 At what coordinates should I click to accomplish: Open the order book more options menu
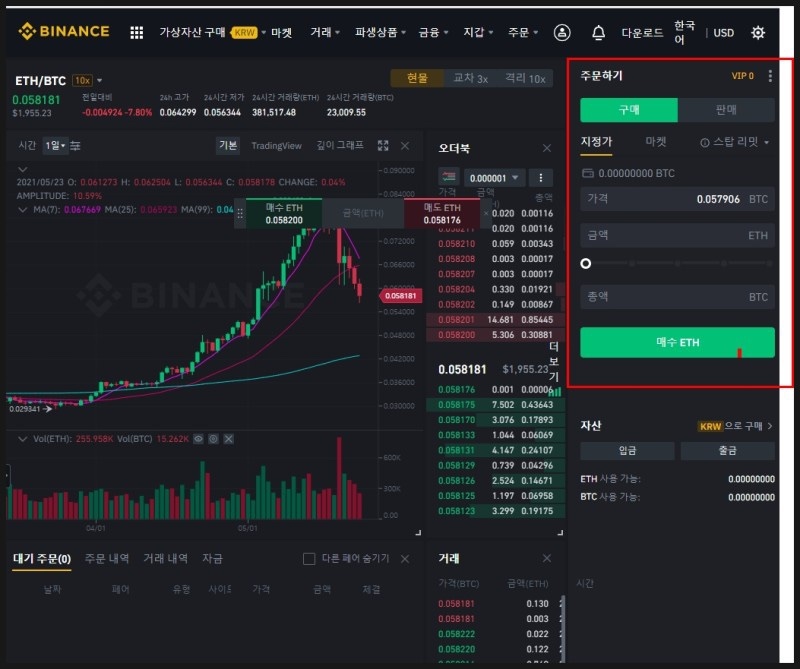(540, 178)
